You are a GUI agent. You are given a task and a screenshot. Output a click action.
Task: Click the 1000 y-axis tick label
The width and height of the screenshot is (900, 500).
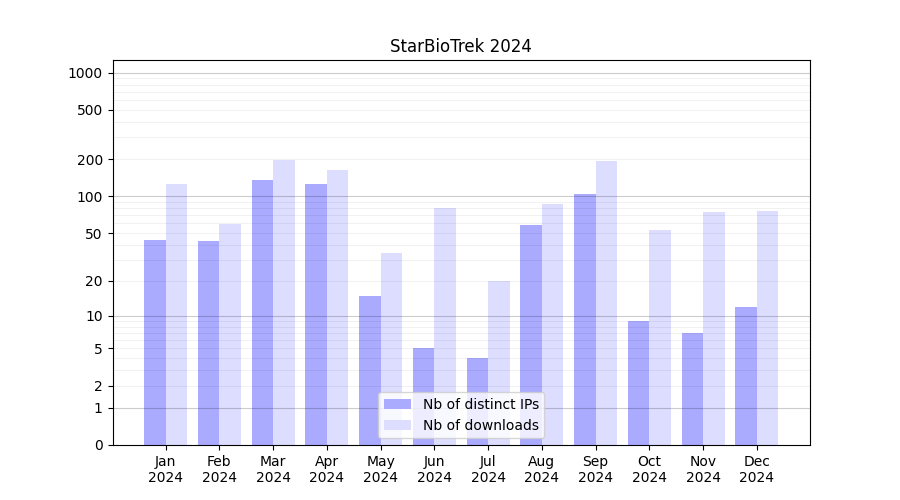pyautogui.click(x=84, y=73)
